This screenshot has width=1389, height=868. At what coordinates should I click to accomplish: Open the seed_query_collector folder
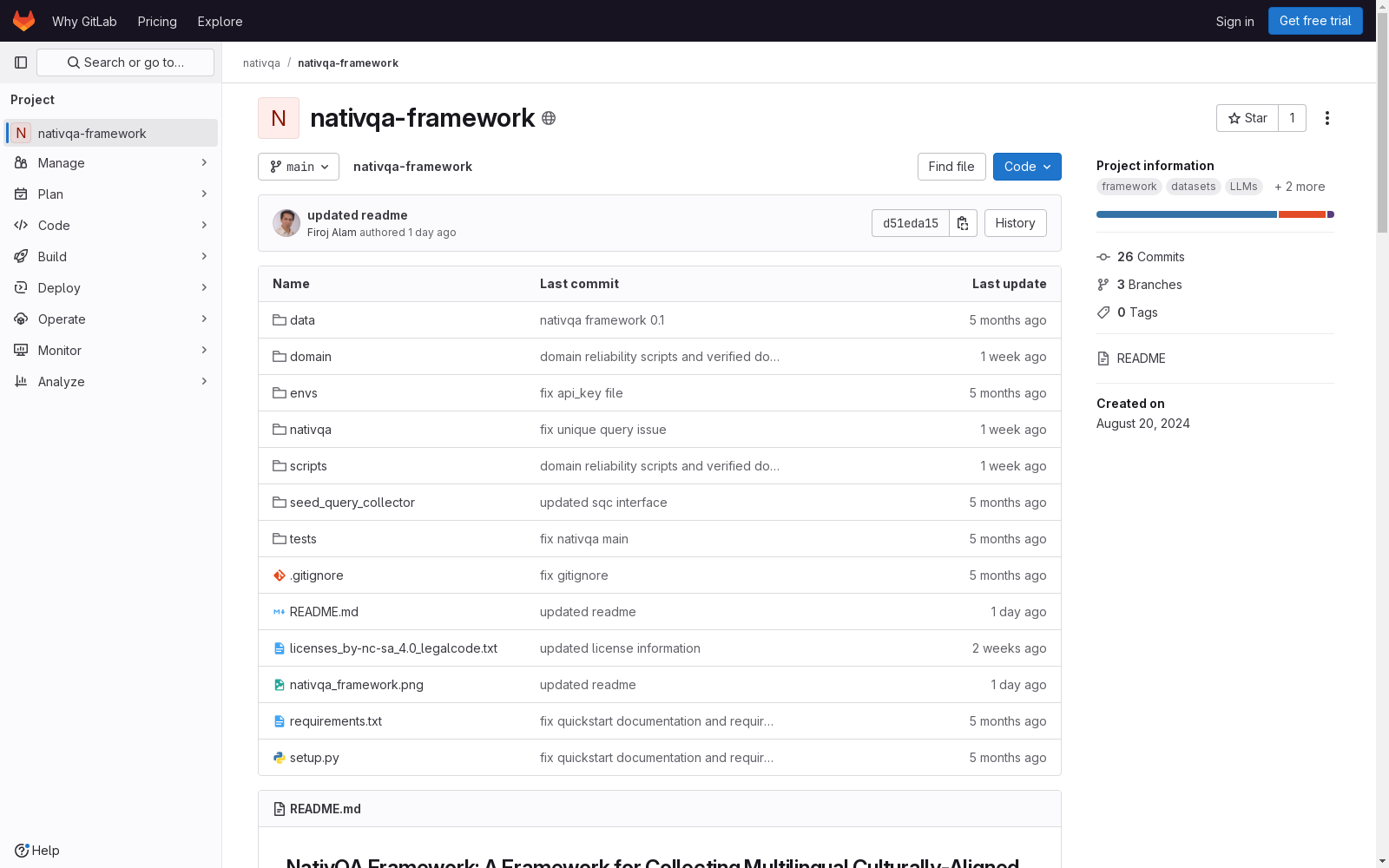coord(352,503)
